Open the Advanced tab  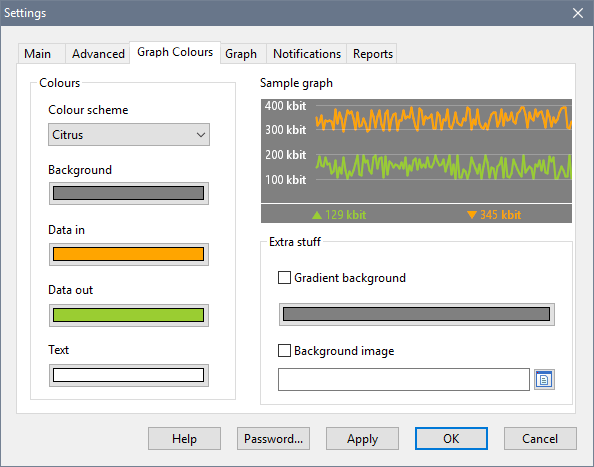98,54
